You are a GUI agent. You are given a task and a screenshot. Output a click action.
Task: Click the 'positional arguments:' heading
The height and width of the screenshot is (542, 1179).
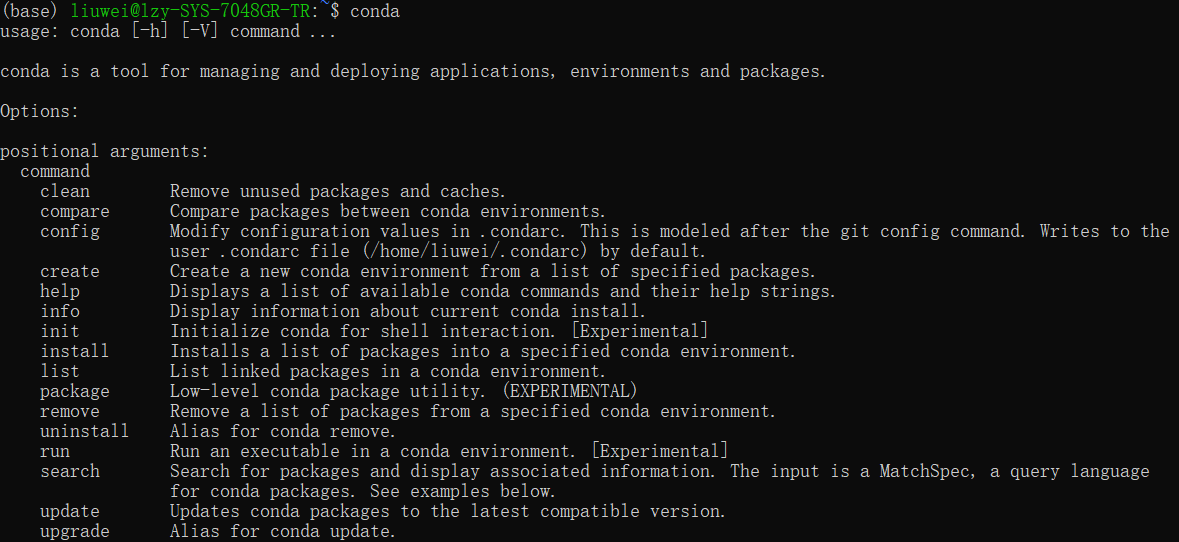point(105,152)
